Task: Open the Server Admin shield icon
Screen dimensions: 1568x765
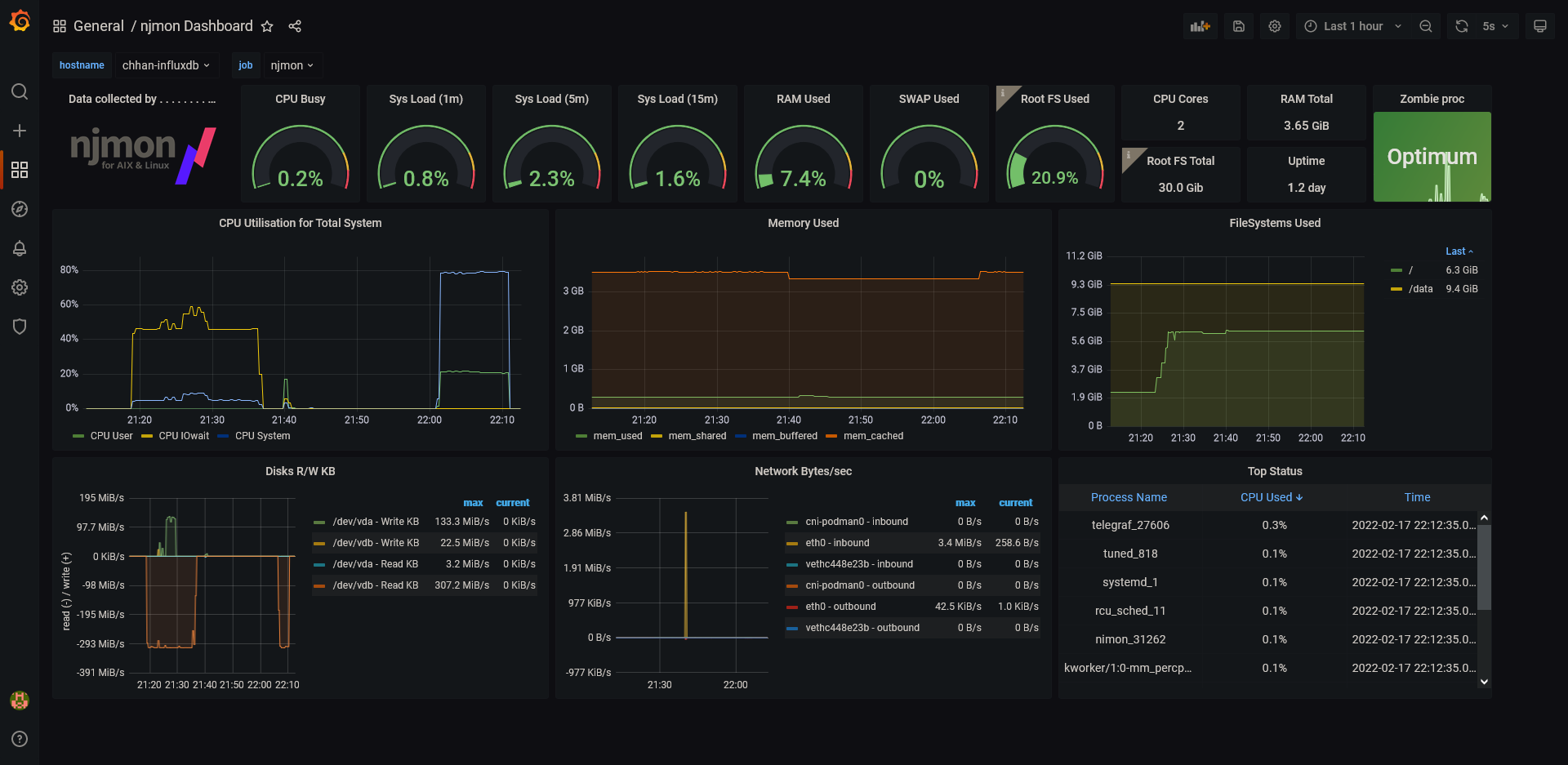Action: point(20,327)
